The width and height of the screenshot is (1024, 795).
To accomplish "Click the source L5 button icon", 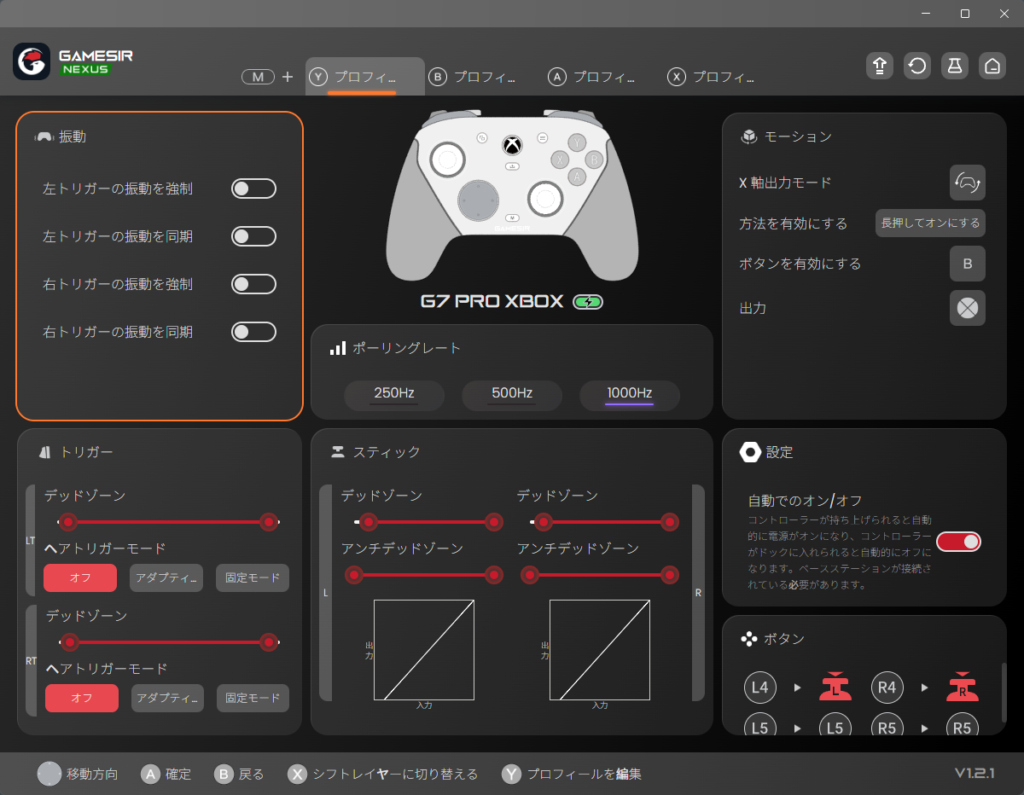I will tap(760, 725).
